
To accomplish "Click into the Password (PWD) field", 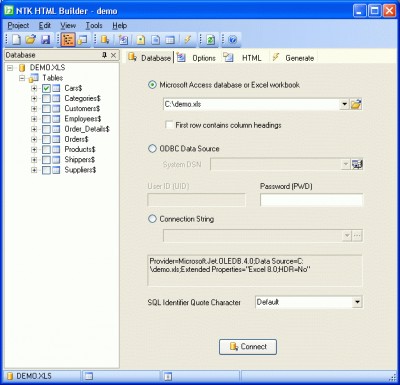I will pyautogui.click(x=311, y=200).
